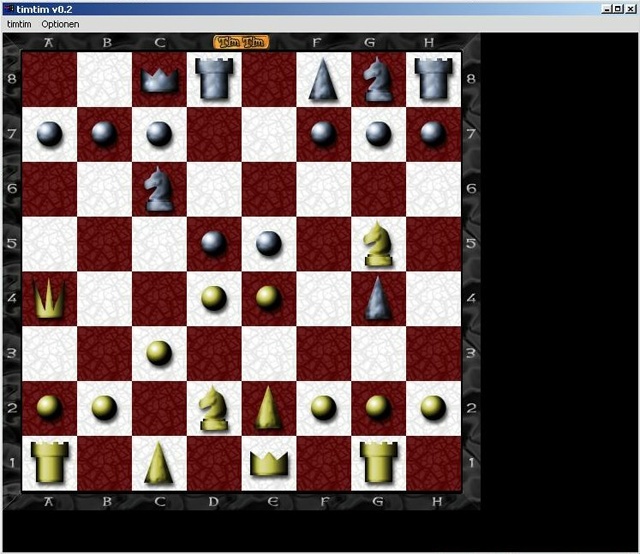Select the gold pawn on E4
This screenshot has height=554, width=640.
(269, 298)
